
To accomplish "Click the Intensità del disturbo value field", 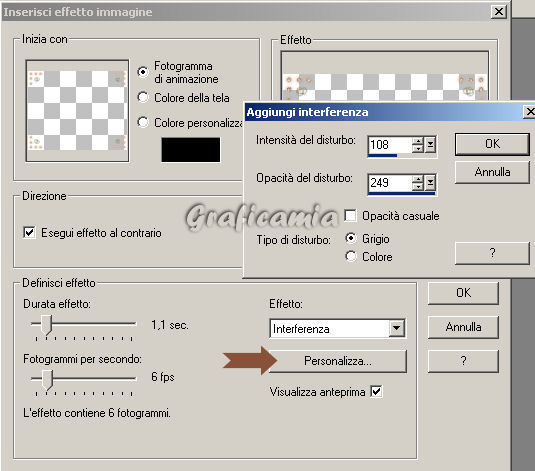I will click(x=389, y=145).
